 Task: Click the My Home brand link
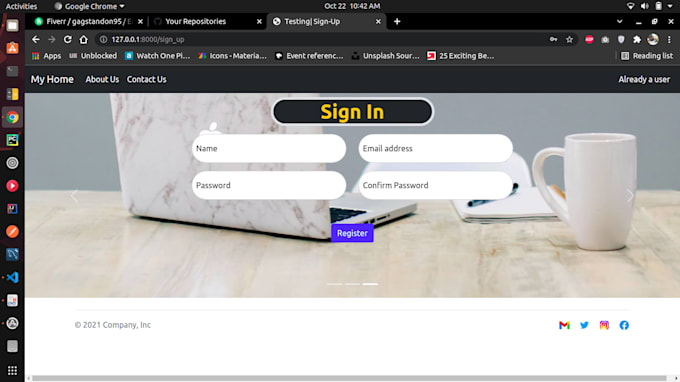coord(52,79)
